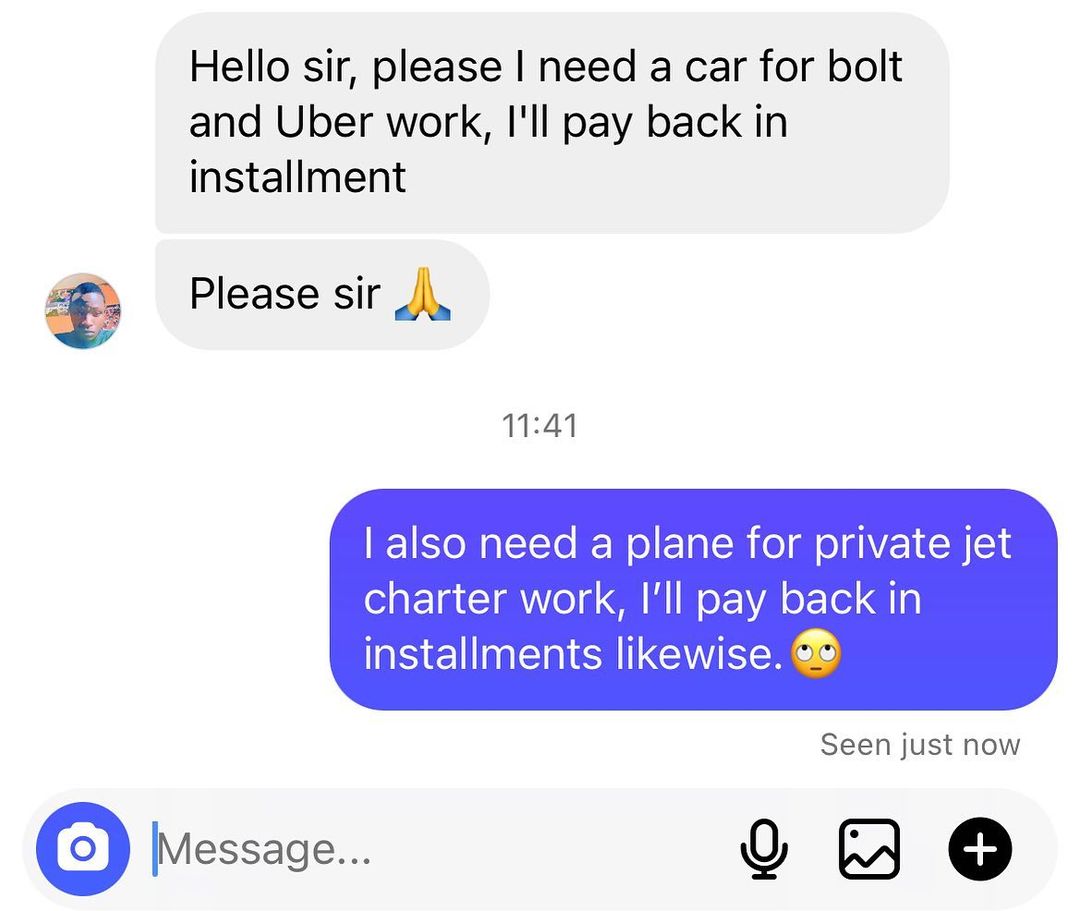Tap the 'Seen just now' status
This screenshot has height=911, width=1080.
(920, 744)
